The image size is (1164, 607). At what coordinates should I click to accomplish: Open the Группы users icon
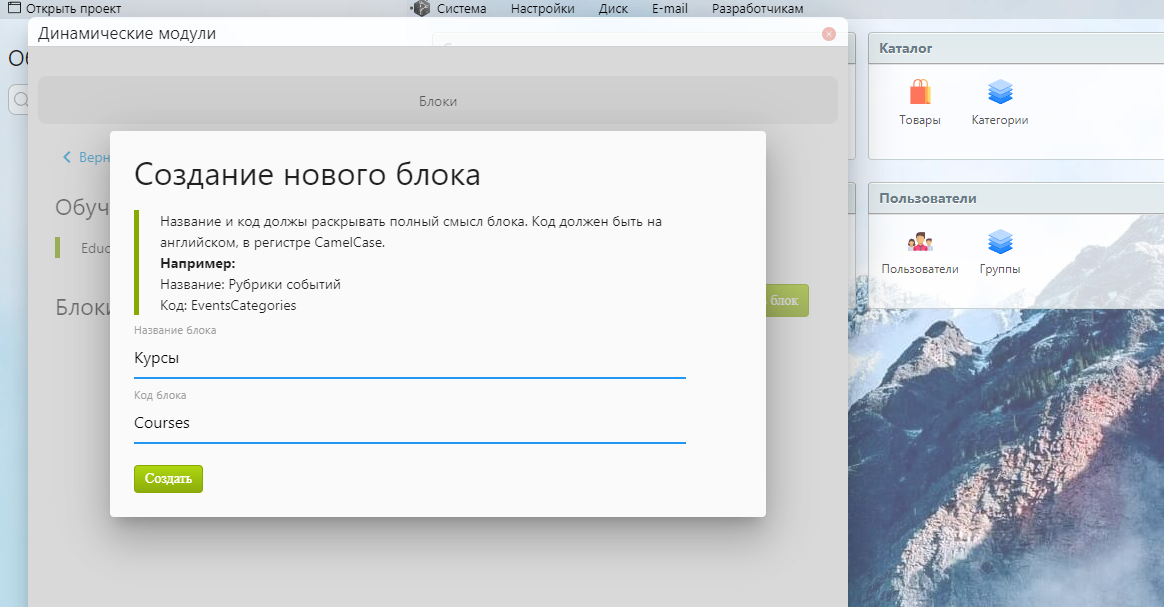1000,243
